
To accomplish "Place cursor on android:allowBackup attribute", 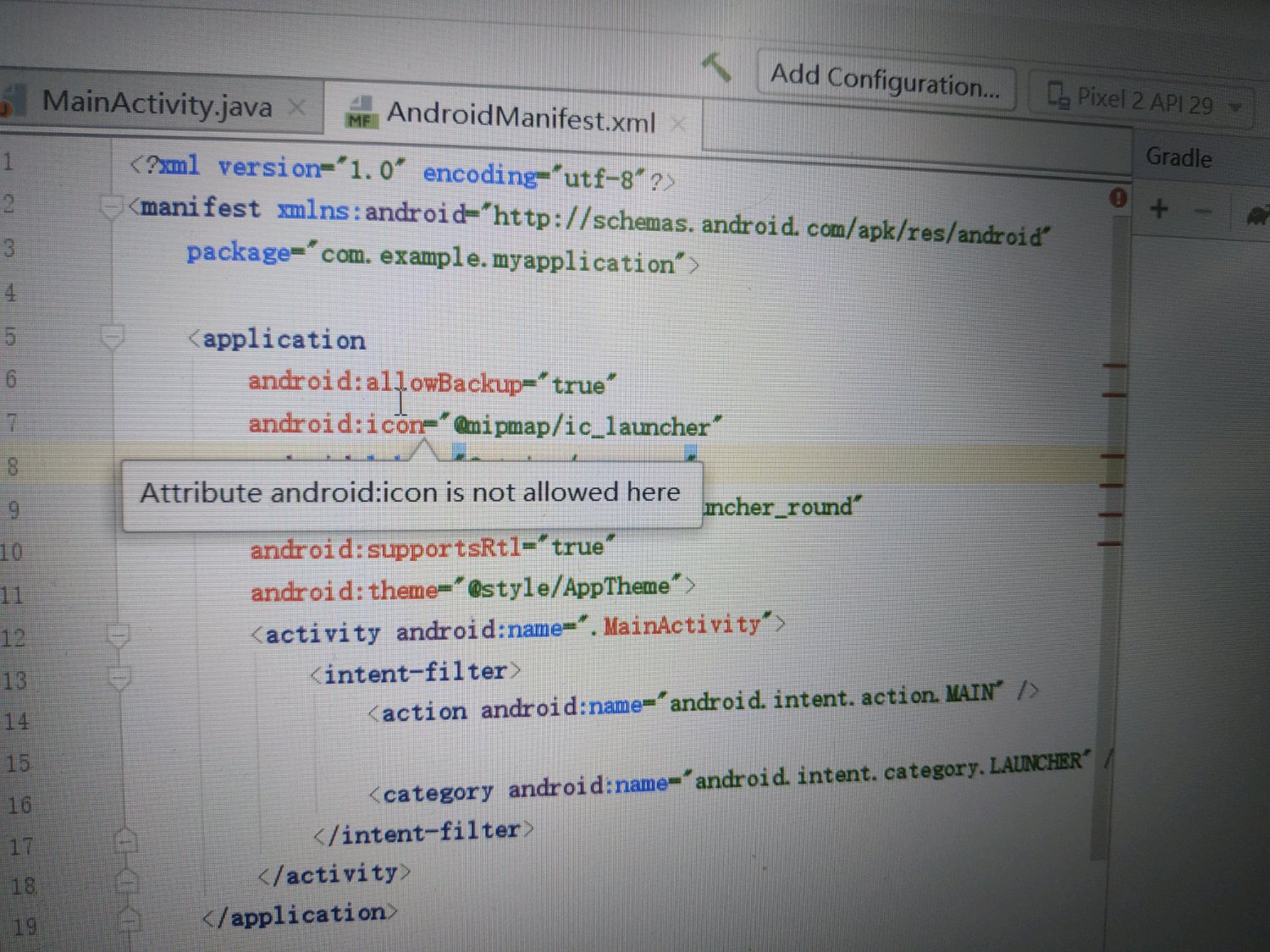I will click(385, 382).
